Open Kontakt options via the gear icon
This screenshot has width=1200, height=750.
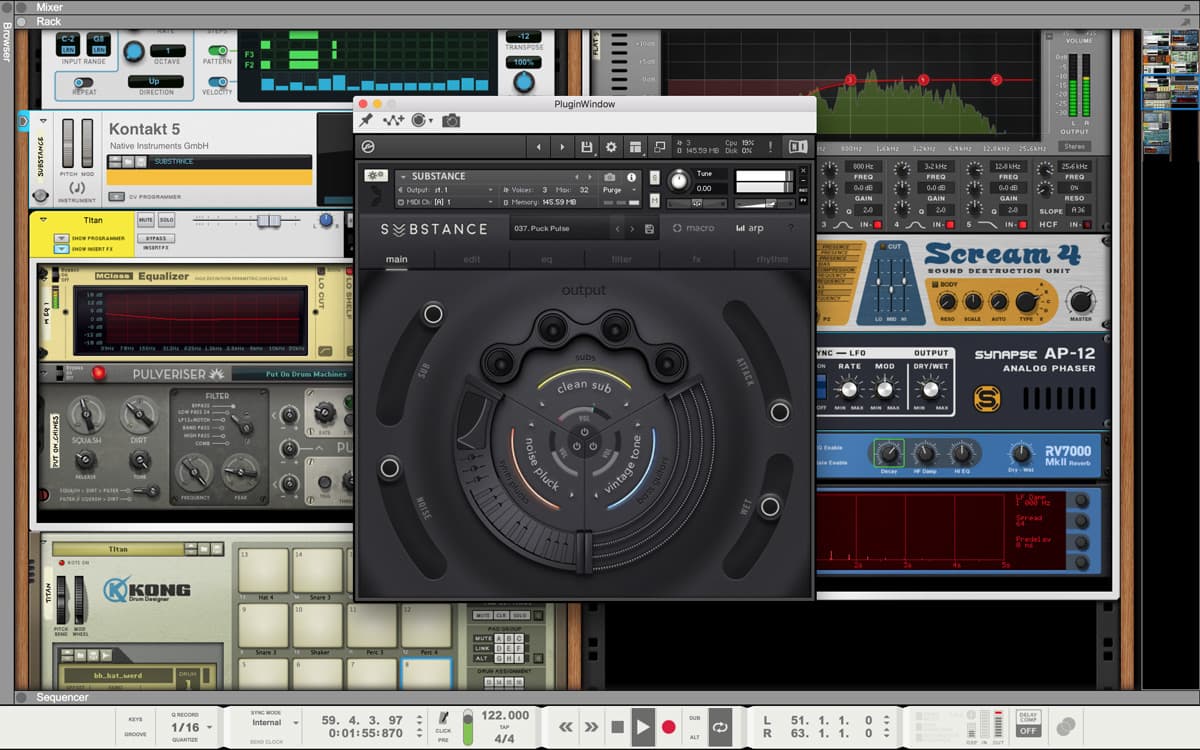point(610,147)
